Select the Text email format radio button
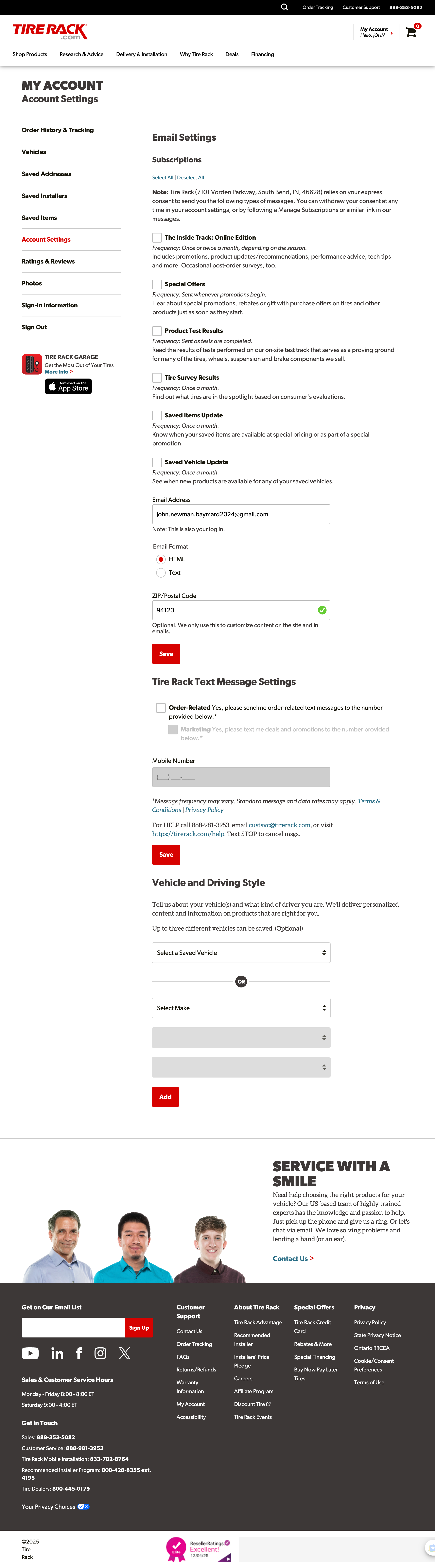This screenshot has height=1568, width=435. pos(161,573)
